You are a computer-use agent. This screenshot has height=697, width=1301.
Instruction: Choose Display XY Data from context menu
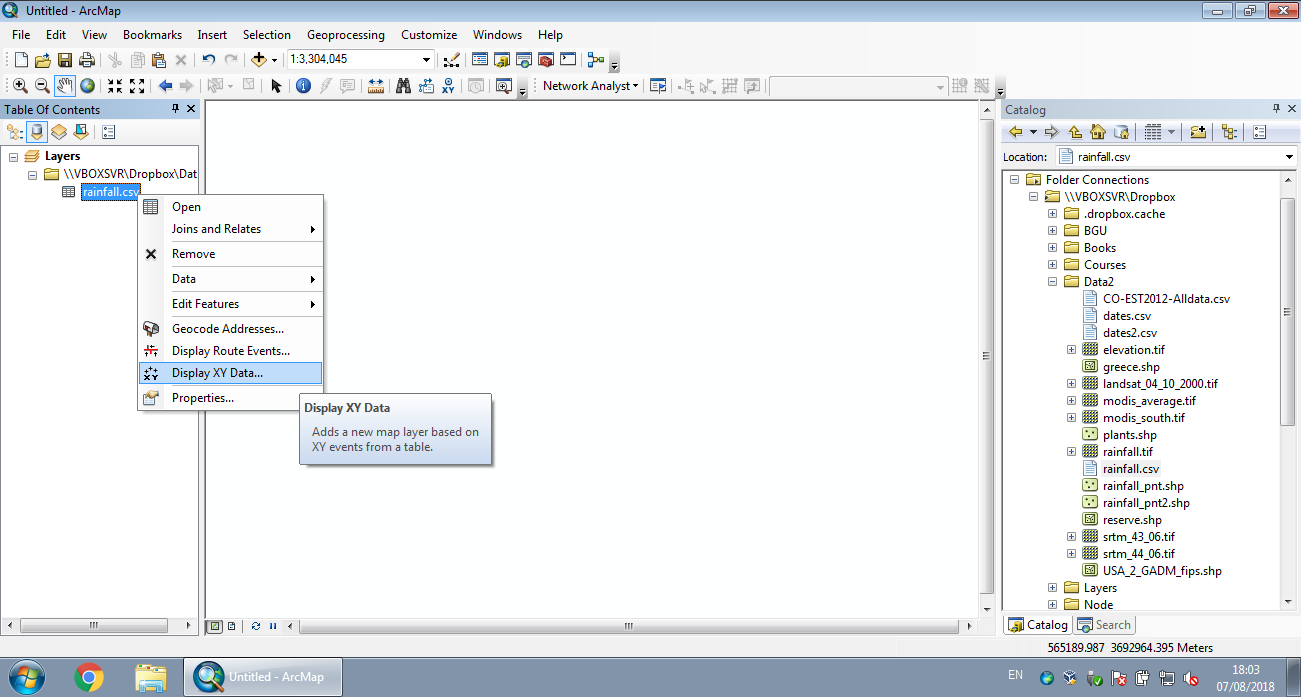(x=218, y=372)
